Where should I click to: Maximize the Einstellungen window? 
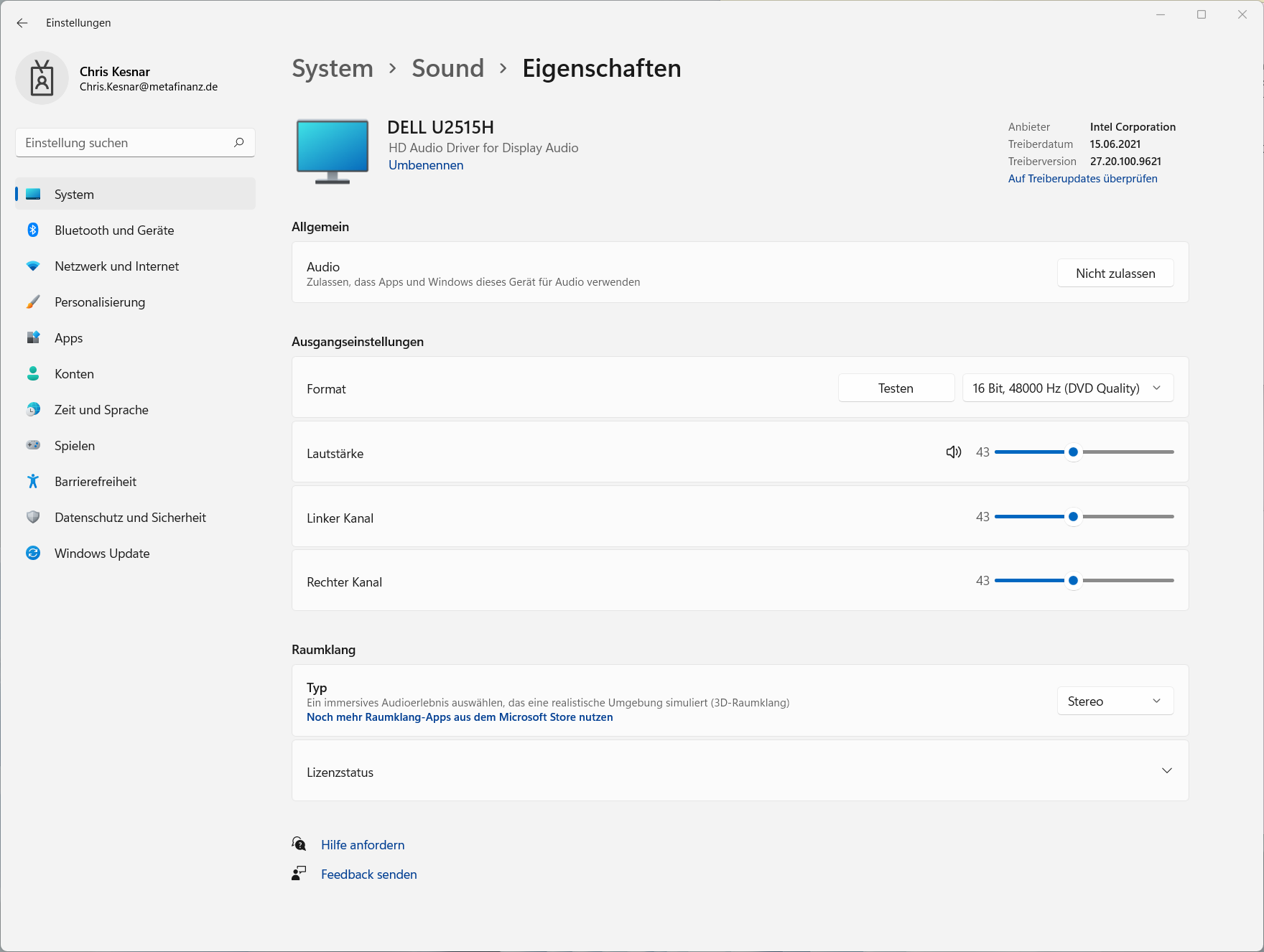tap(1202, 14)
